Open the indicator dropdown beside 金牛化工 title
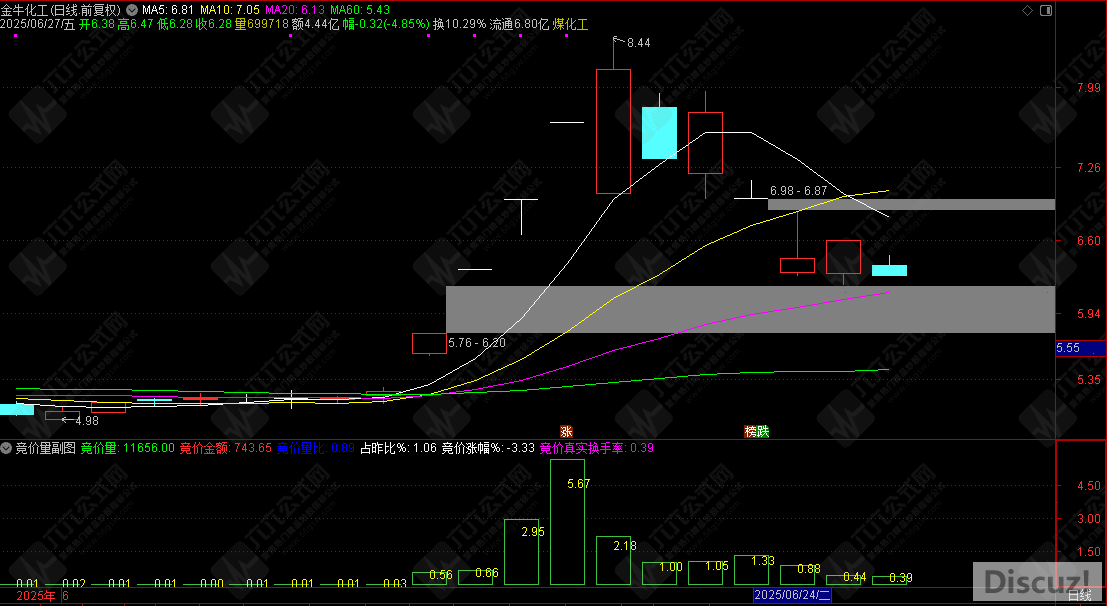The image size is (1107, 606). 132,9
